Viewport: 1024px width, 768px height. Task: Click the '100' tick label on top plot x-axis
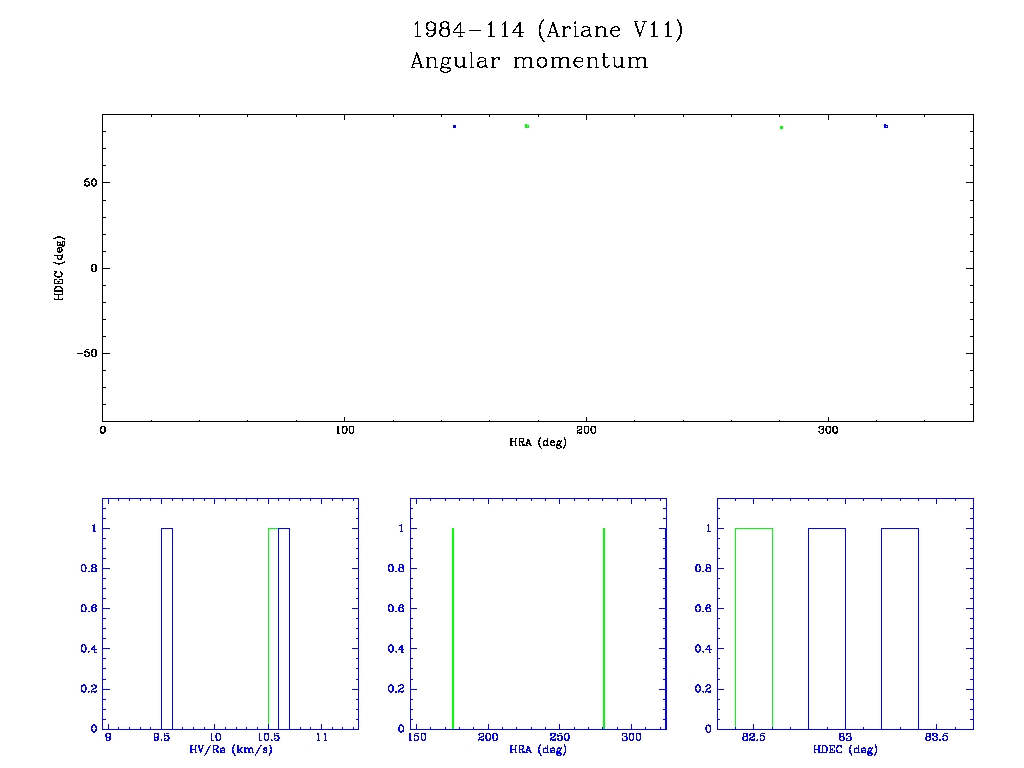coord(345,430)
